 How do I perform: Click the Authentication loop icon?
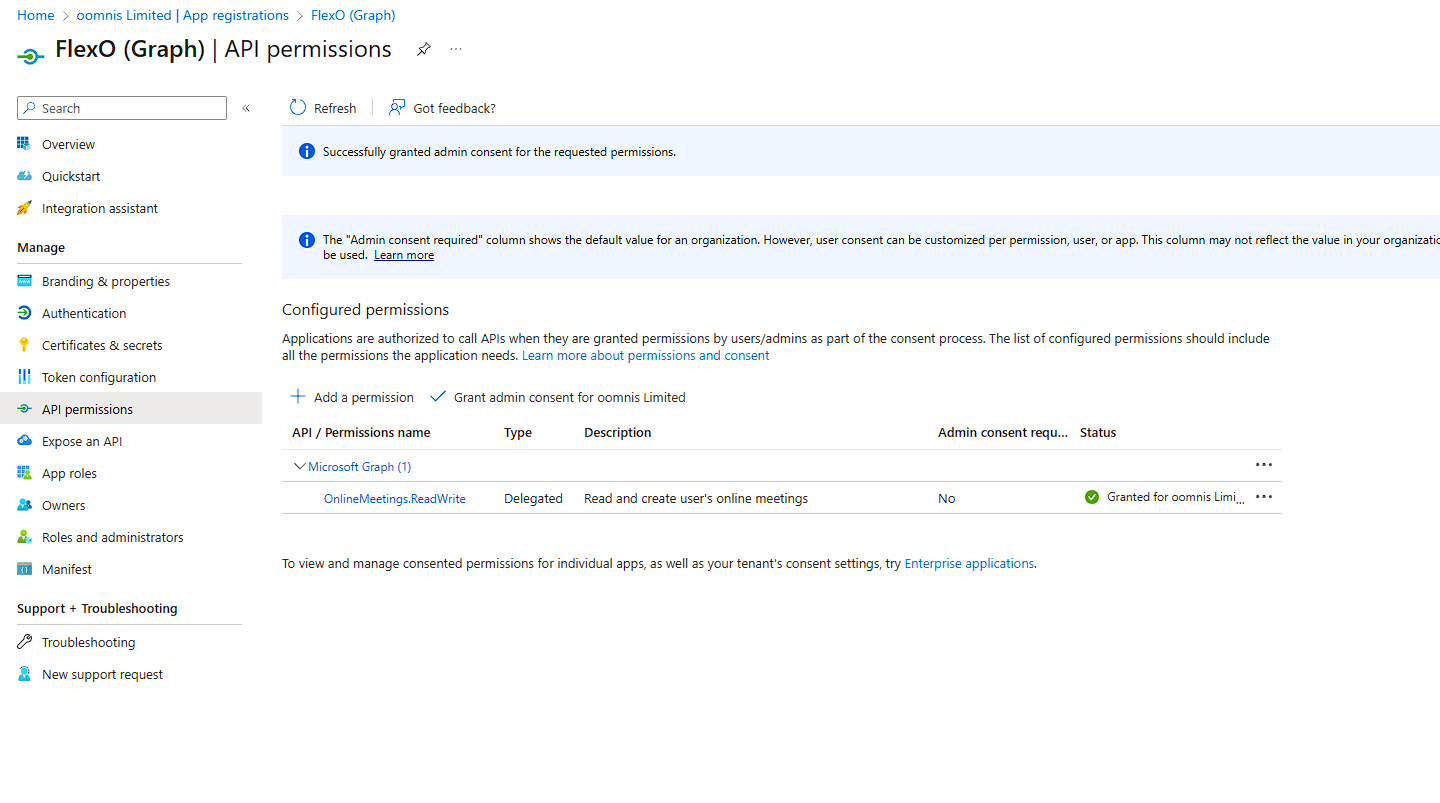25,313
